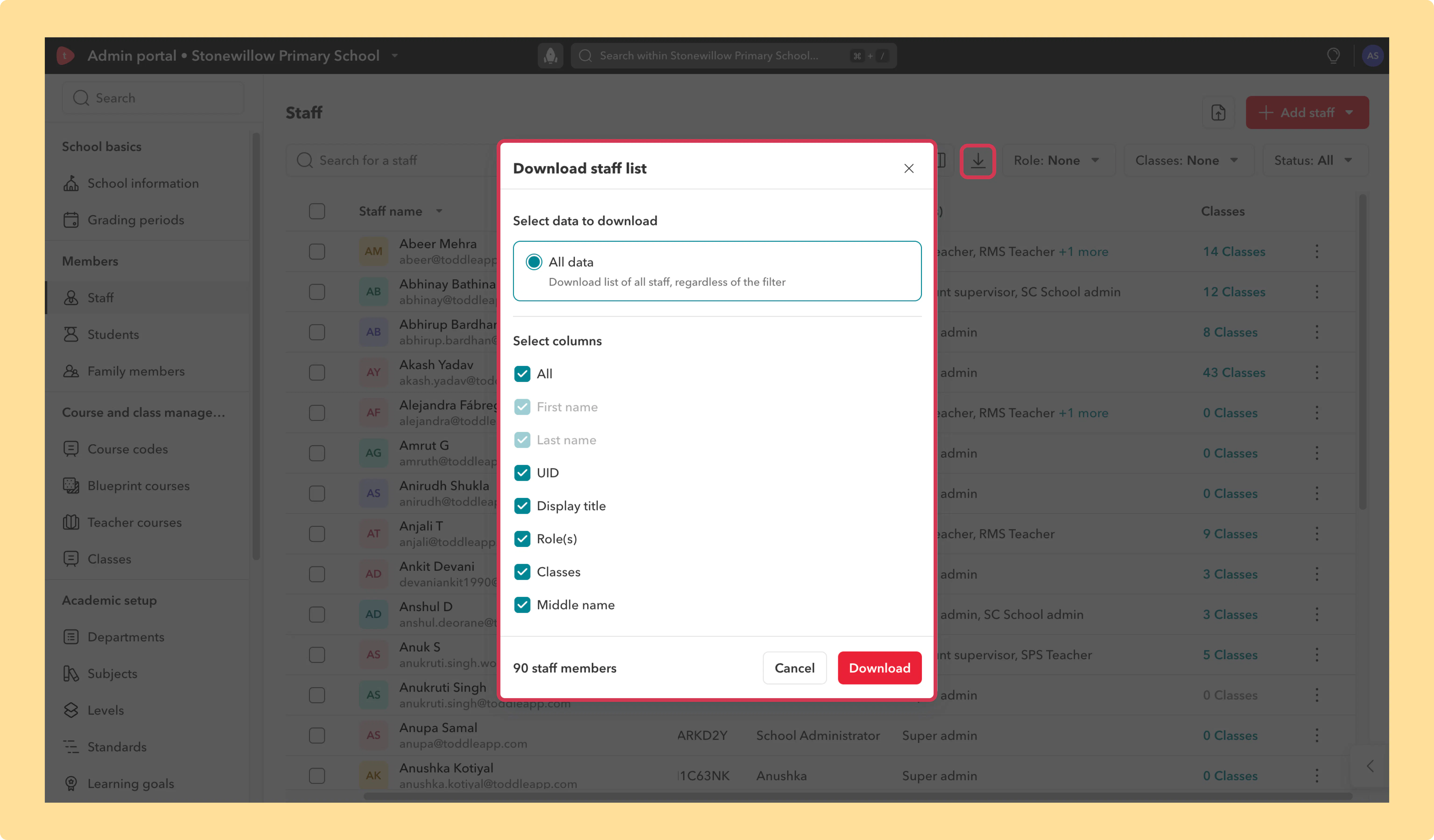Click the sidebar vertical scrollbar

[x=256, y=346]
